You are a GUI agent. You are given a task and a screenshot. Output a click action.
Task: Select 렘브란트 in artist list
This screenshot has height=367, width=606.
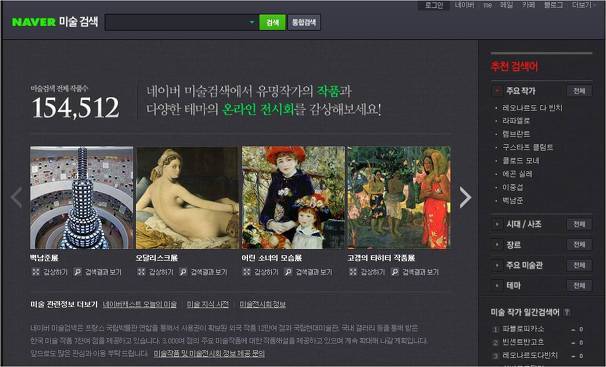coord(516,134)
